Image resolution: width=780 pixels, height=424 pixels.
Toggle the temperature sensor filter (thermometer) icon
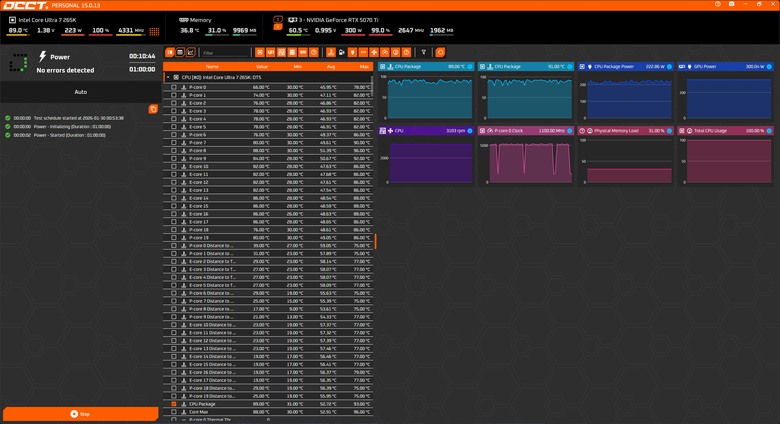point(331,52)
